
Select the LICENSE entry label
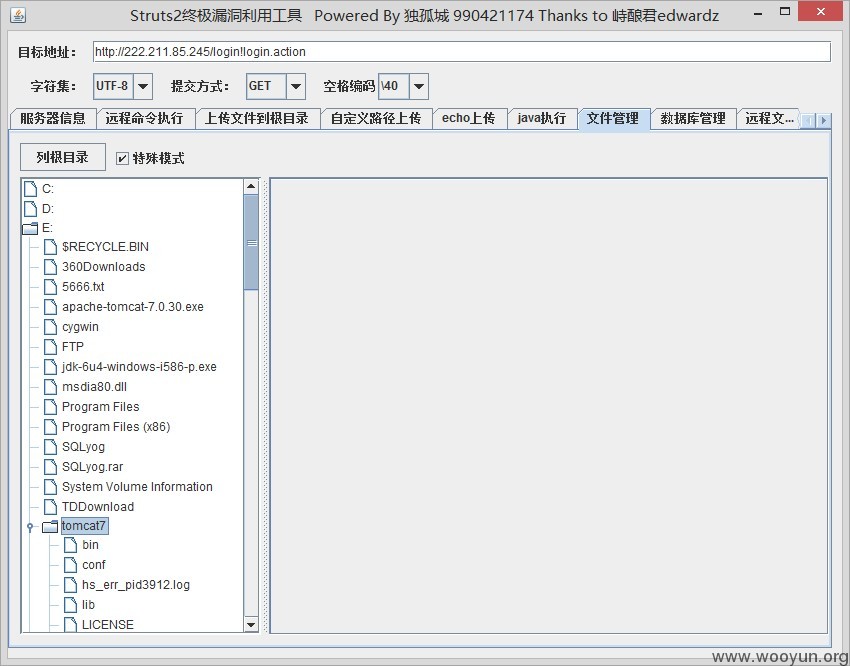pos(107,624)
